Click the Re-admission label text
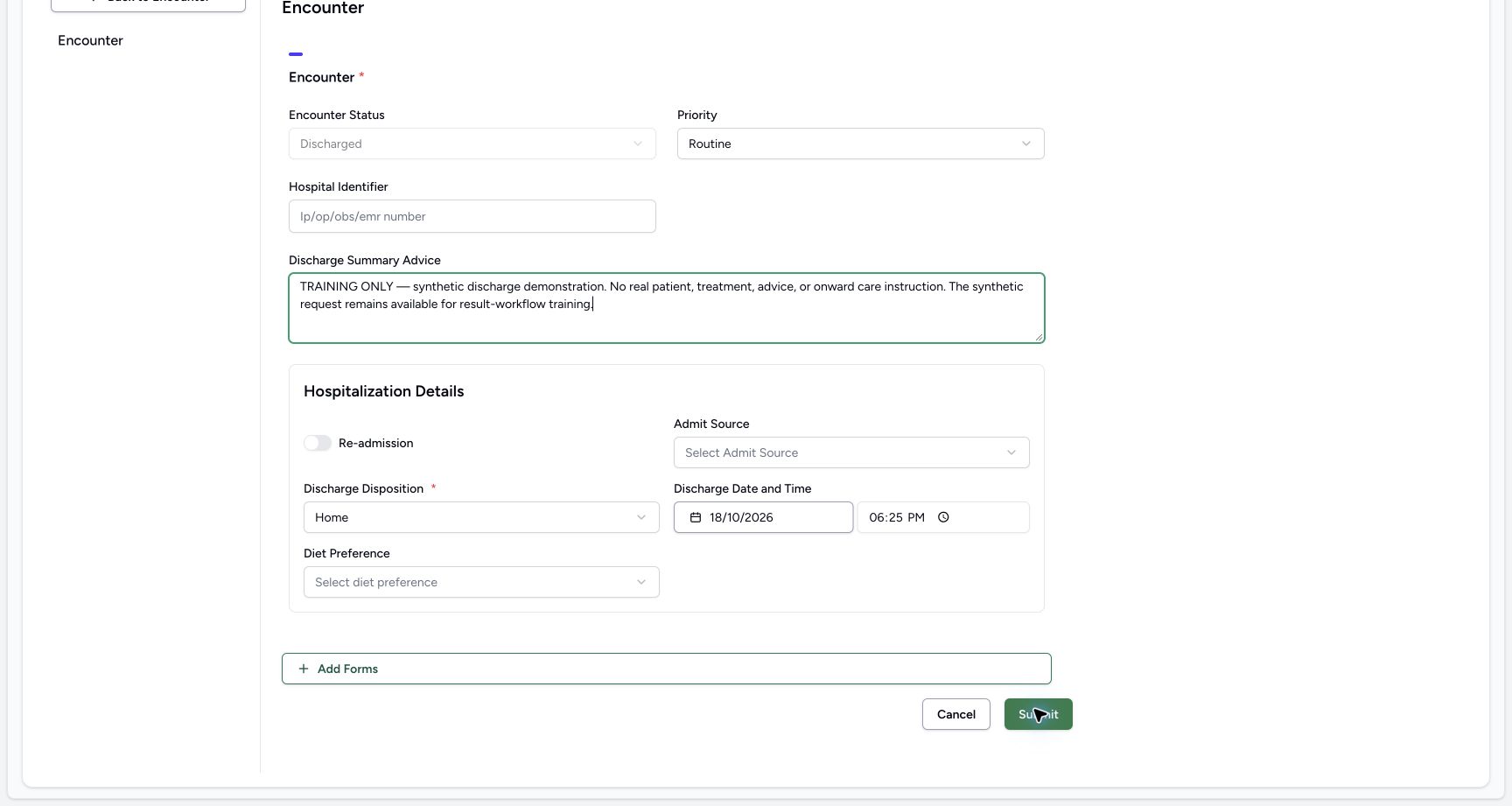The height and width of the screenshot is (806, 1512). [375, 443]
